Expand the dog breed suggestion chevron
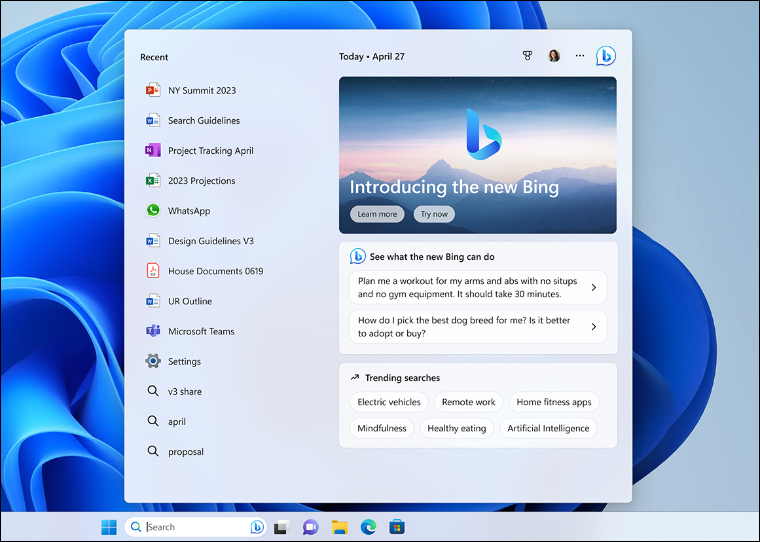The width and height of the screenshot is (760, 542). point(594,327)
